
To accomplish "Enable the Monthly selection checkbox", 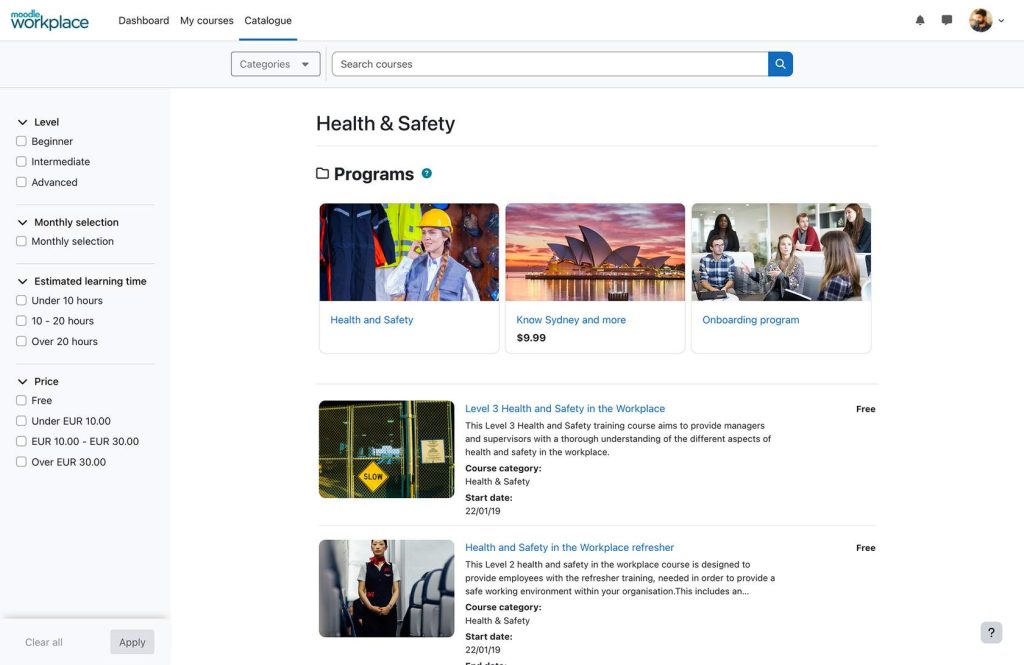I will point(21,241).
